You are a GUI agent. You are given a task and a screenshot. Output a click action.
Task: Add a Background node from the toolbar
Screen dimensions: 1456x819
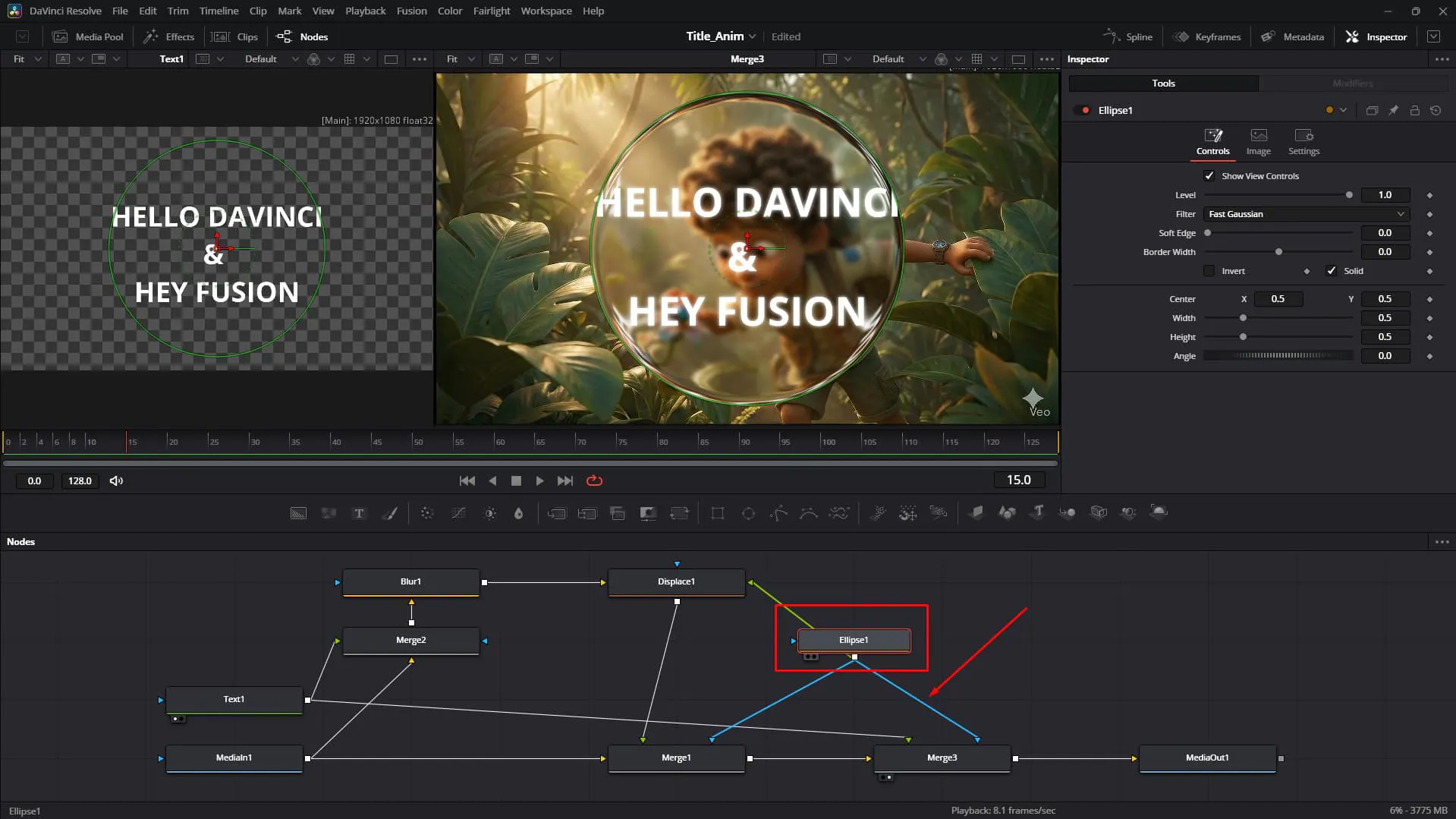pos(298,513)
